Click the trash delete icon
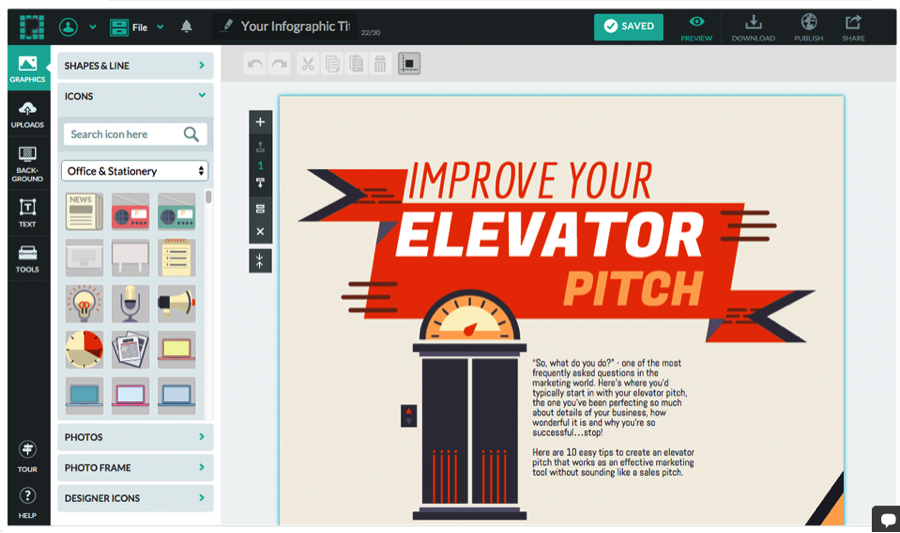Viewport: 900px width, 533px height. (380, 64)
